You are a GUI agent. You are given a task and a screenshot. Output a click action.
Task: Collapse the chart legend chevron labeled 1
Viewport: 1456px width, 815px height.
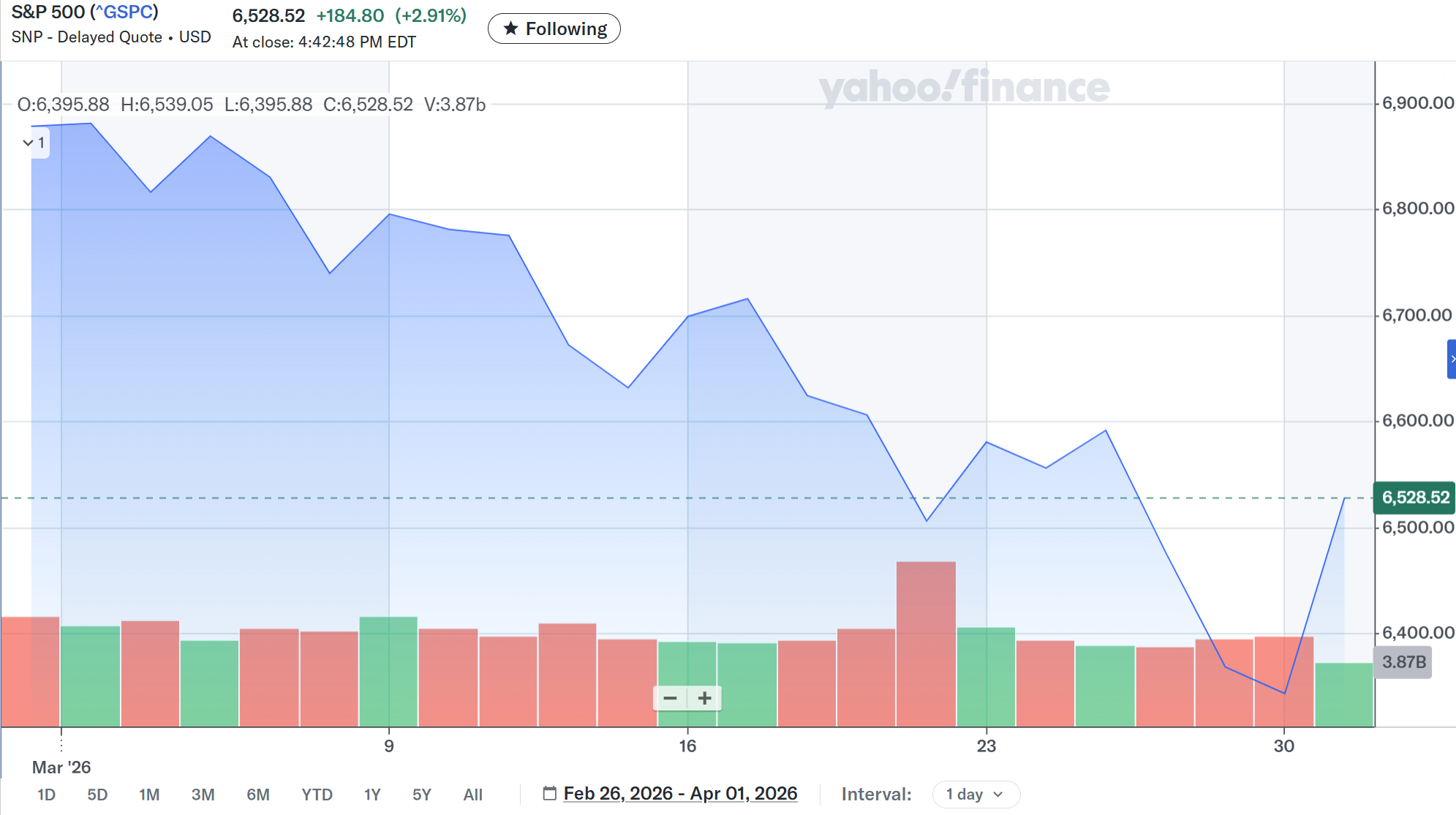[29, 143]
